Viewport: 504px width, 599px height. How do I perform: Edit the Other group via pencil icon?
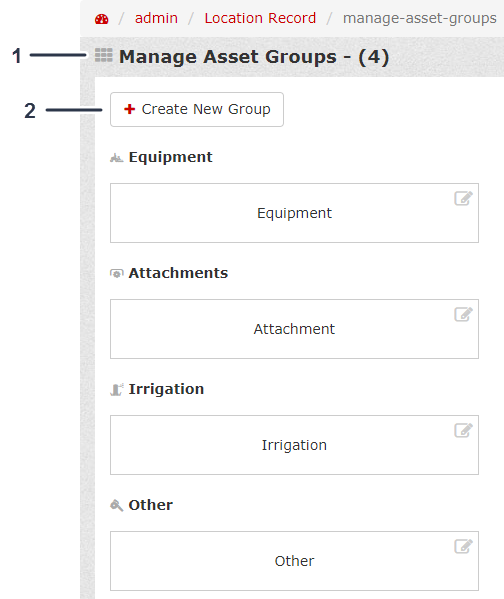463,546
